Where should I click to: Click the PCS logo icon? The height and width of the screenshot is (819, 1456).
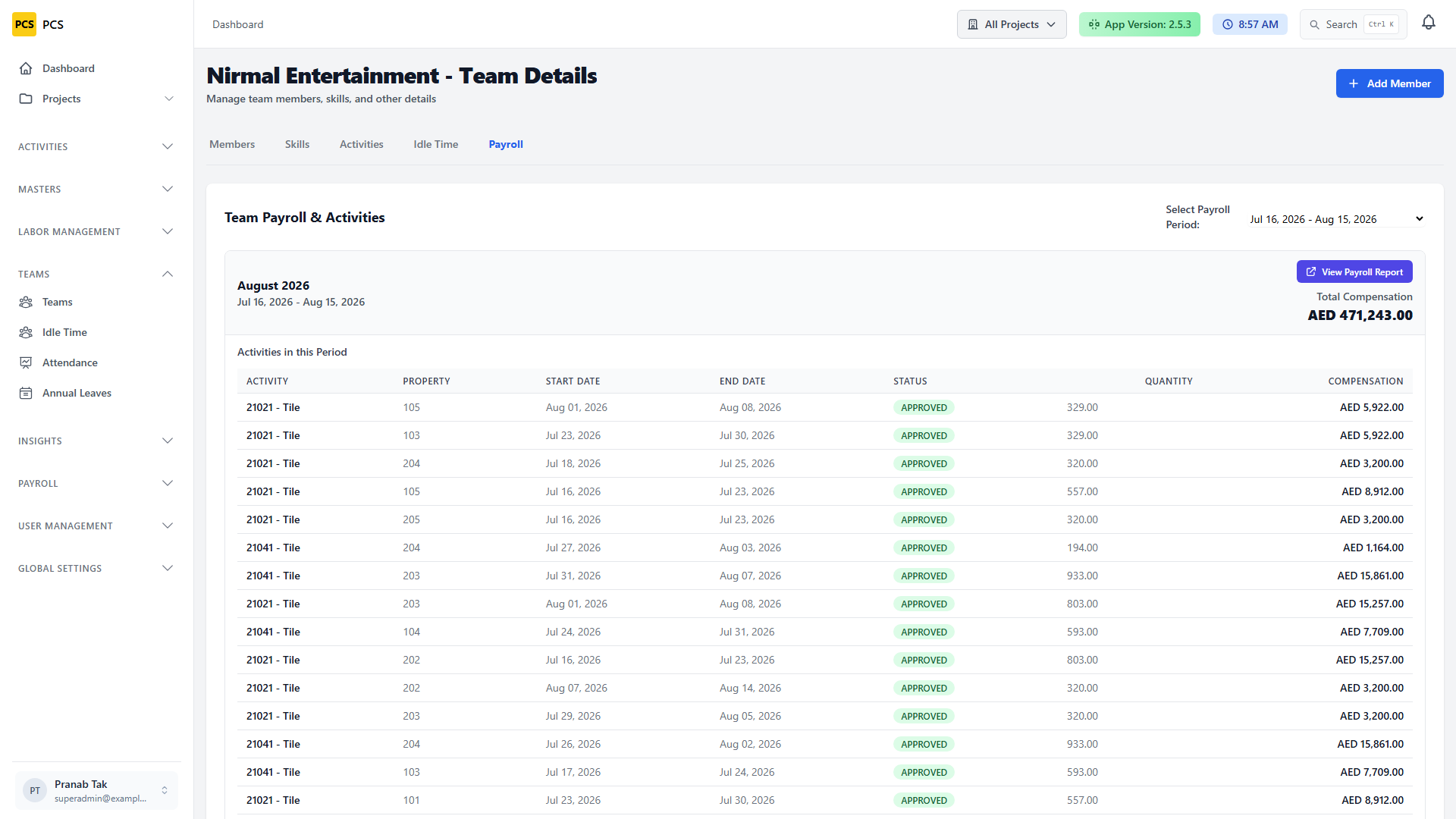(24, 24)
